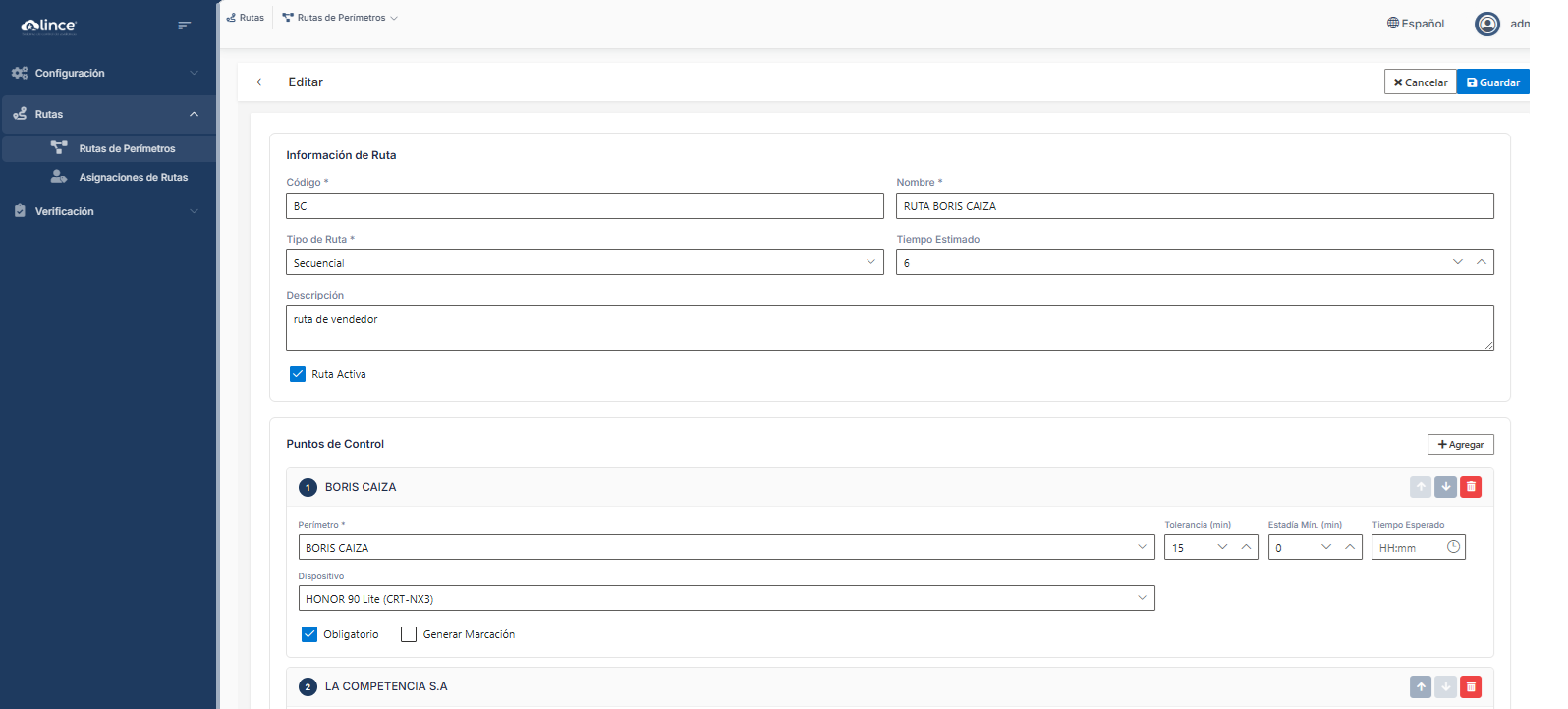The image size is (1568, 709).
Task: Open Asignaciones de Rutas in sidebar
Action: click(133, 177)
